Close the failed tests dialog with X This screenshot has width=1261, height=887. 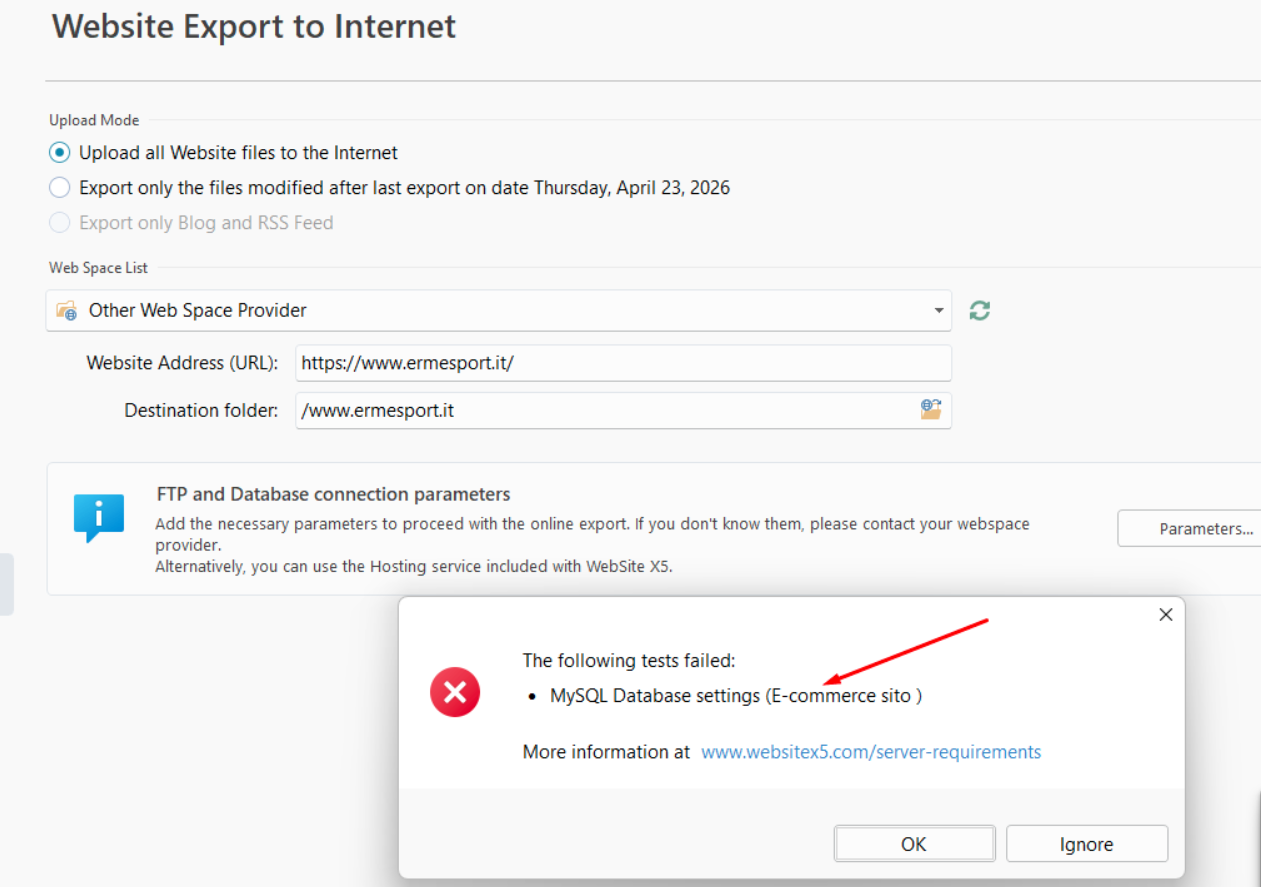pyautogui.click(x=1165, y=615)
